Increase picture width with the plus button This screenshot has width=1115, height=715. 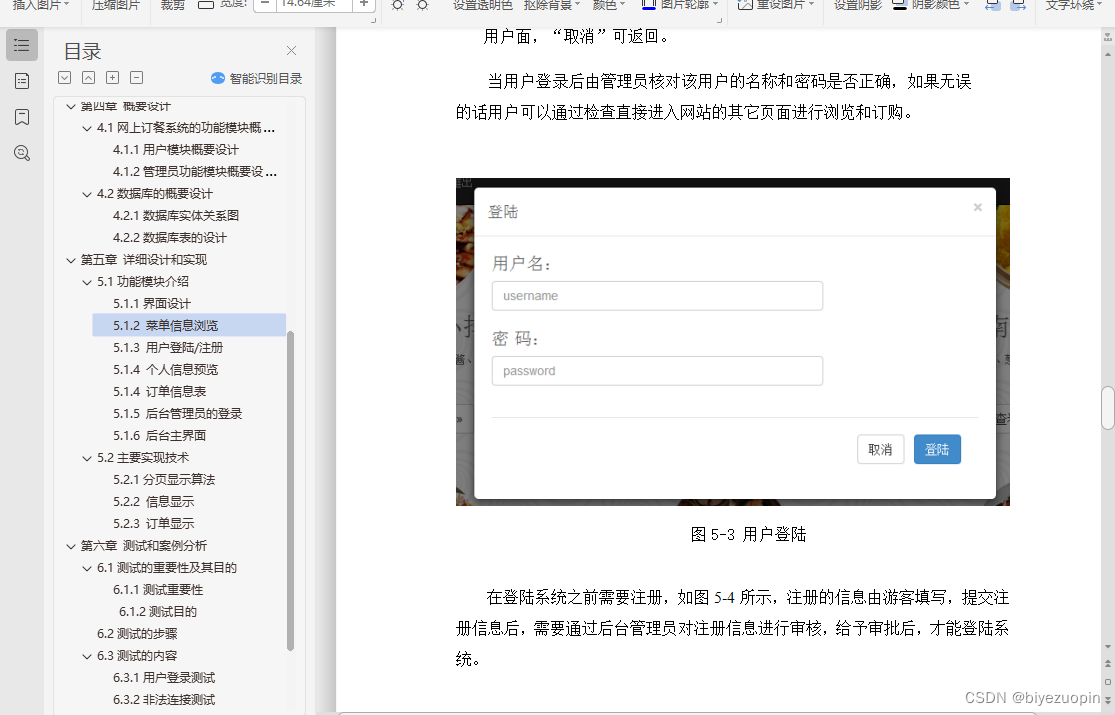pos(363,4)
